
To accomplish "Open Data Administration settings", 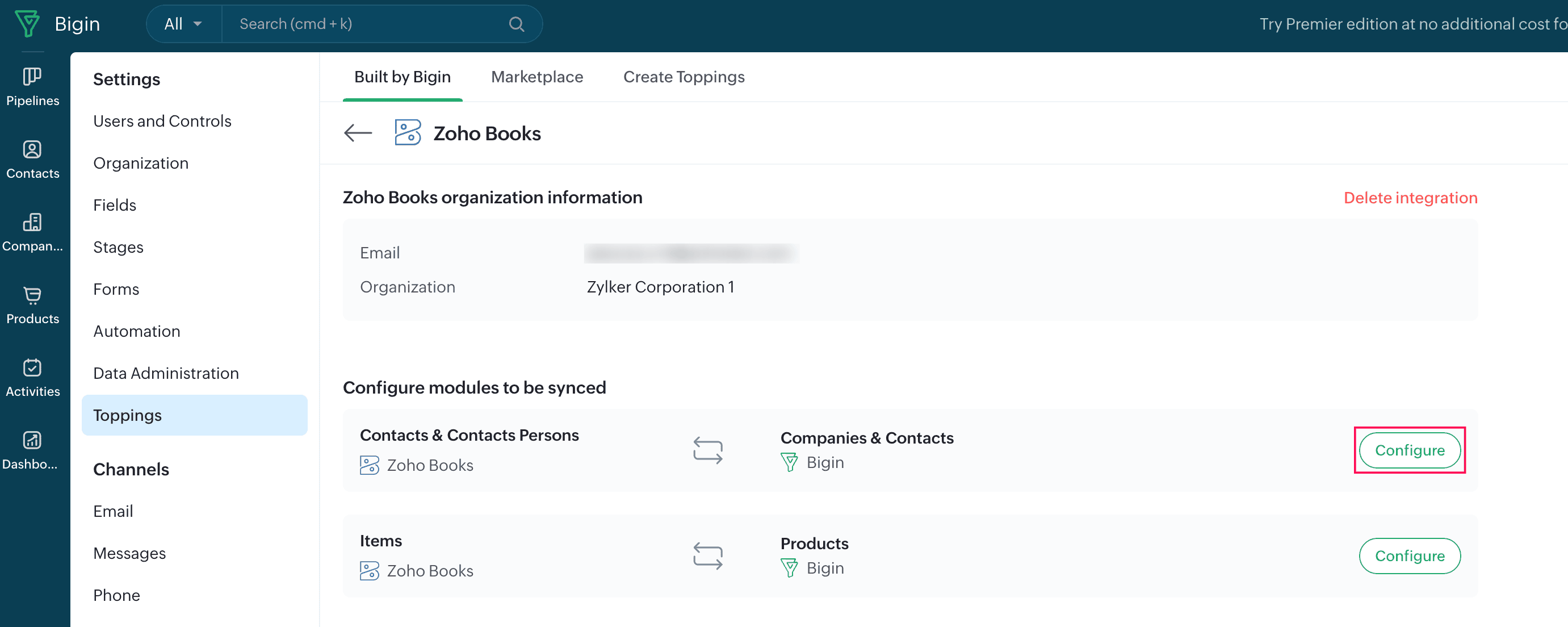I will coord(166,373).
